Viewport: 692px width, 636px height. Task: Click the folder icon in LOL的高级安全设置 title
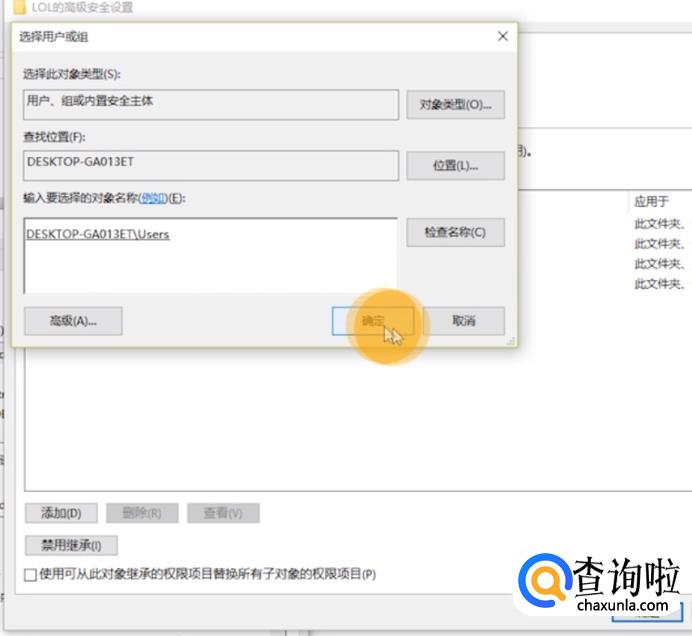(19, 8)
